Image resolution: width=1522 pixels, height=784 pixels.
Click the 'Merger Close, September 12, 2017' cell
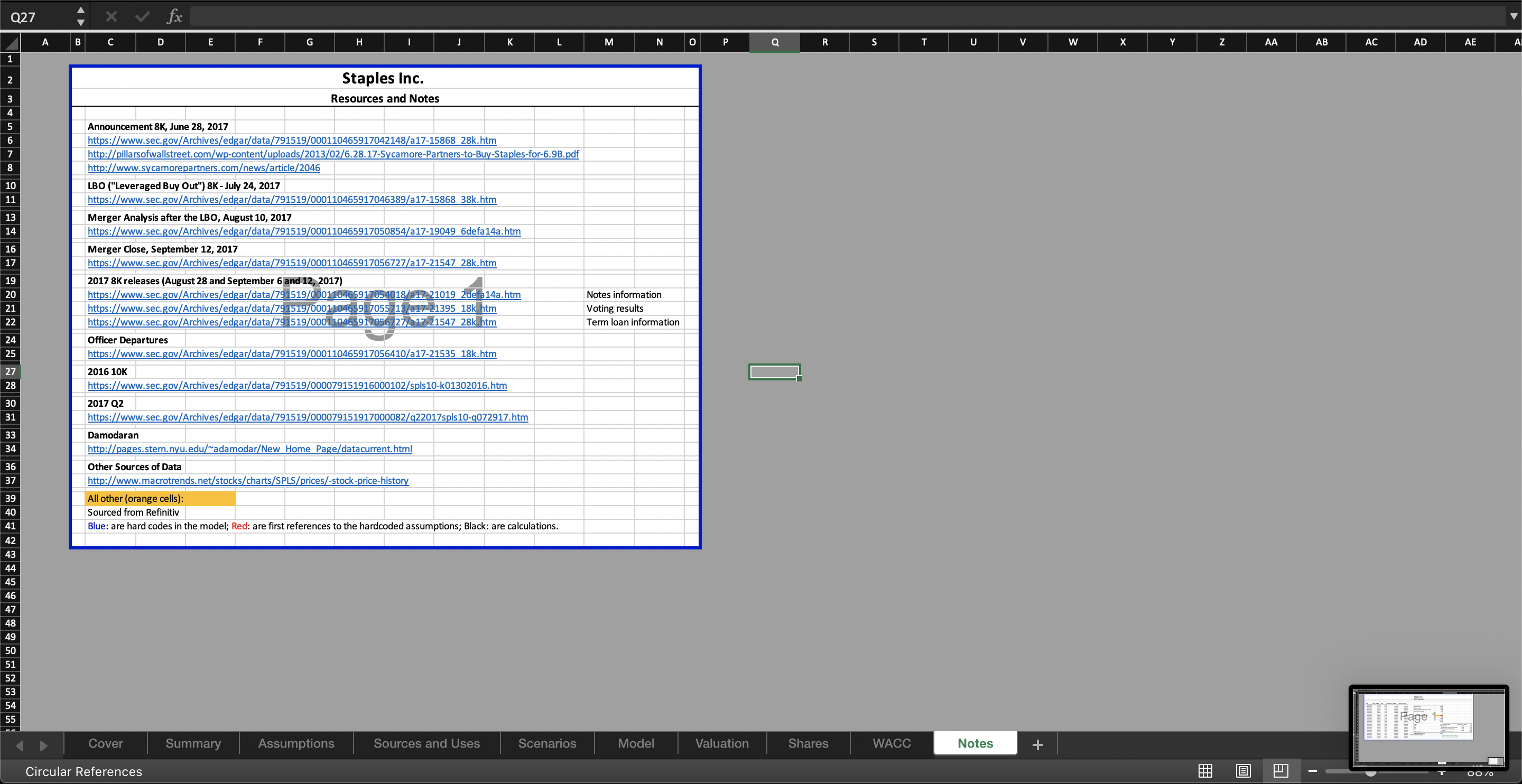[162, 249]
